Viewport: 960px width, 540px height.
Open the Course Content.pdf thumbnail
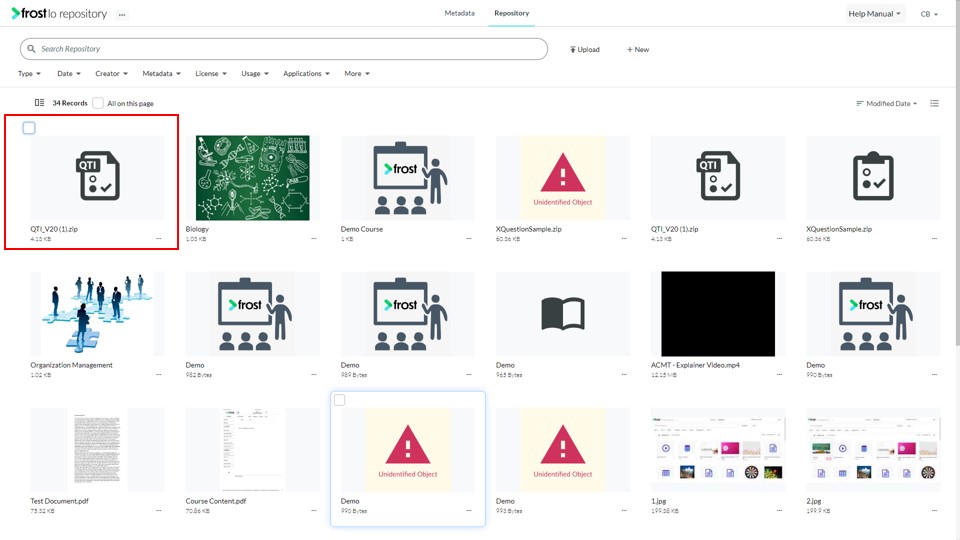(252, 449)
